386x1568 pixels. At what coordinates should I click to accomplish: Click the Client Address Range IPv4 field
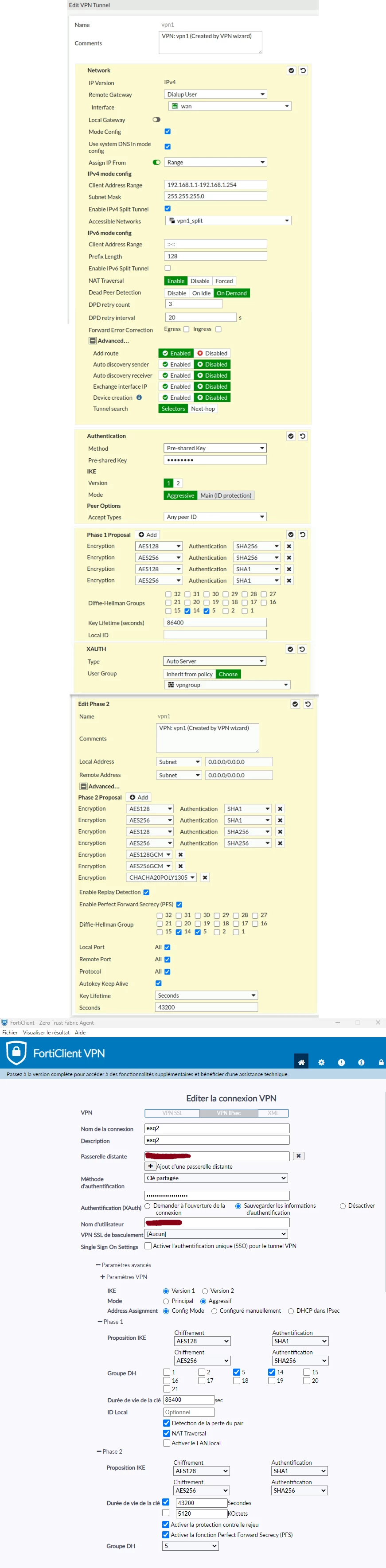click(215, 184)
